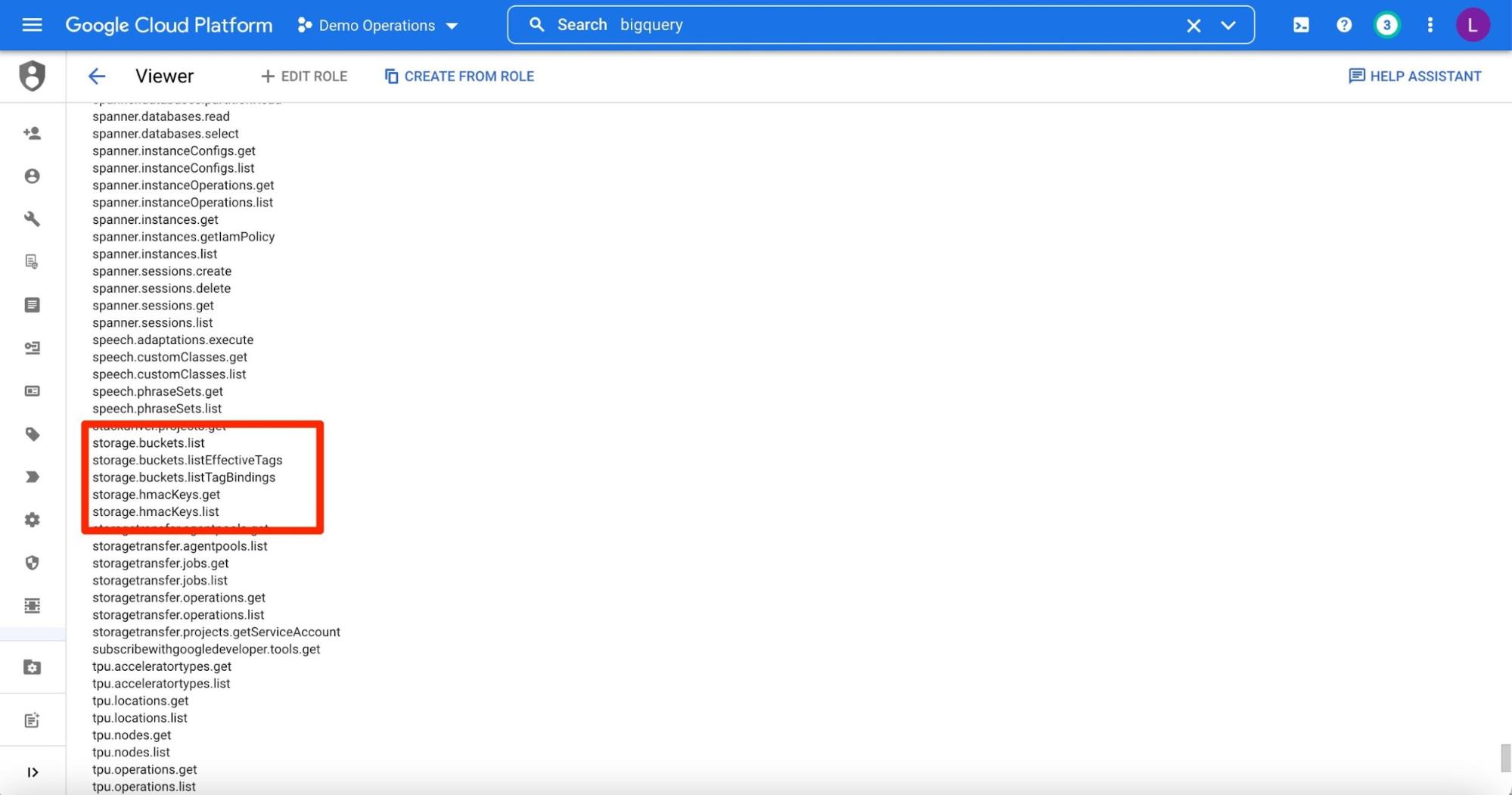Select spanner.sessions.delete permission
The image size is (1512, 795).
[x=161, y=288]
